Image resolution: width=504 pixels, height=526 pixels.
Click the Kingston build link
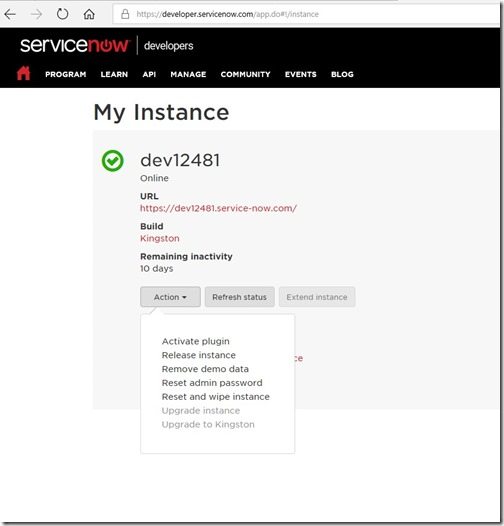[160, 239]
